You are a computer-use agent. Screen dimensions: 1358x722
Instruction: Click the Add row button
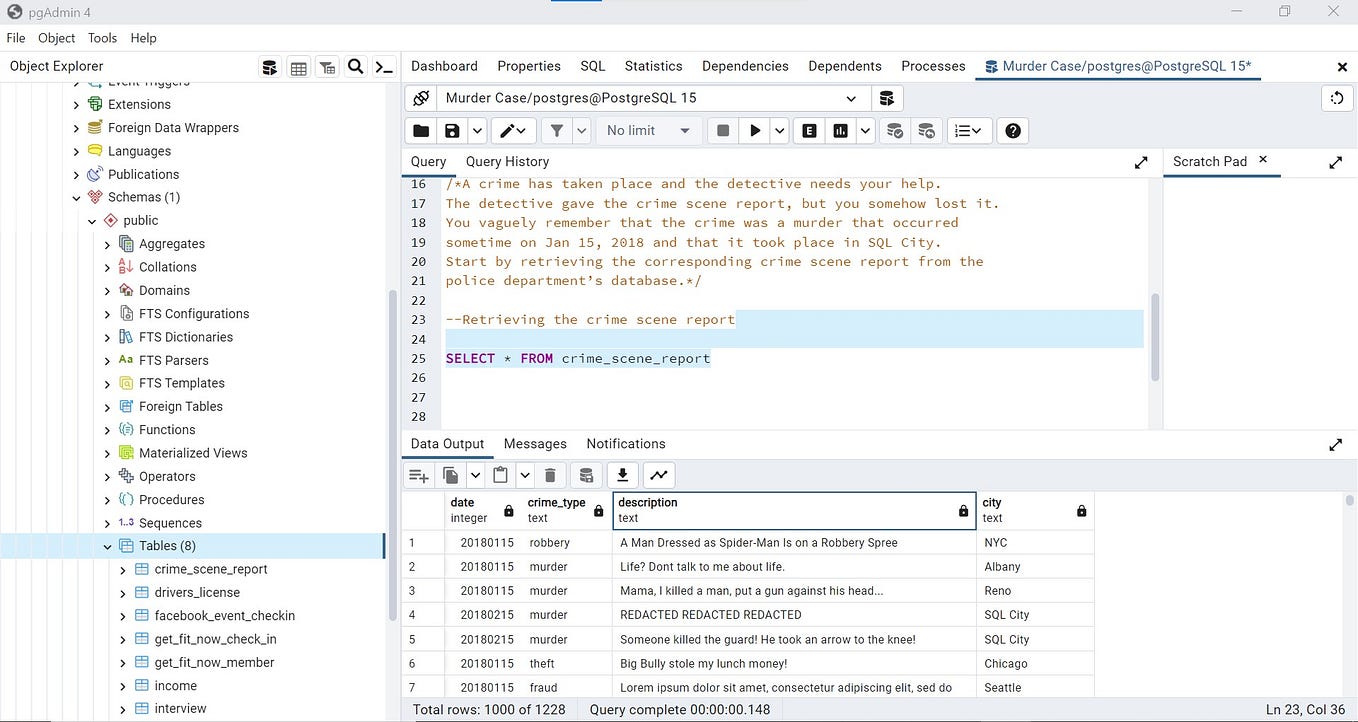pyautogui.click(x=419, y=475)
